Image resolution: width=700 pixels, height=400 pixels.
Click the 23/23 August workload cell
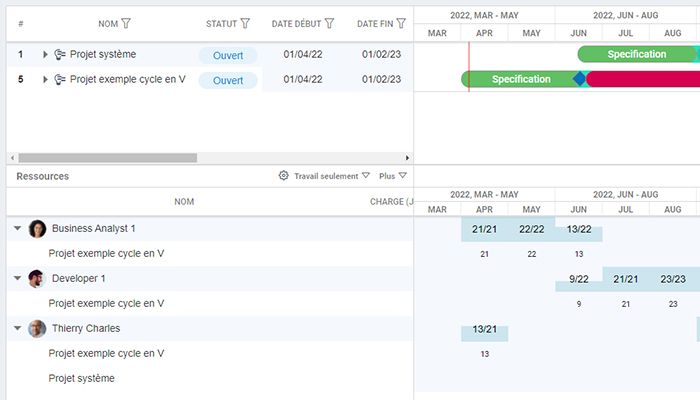673,279
